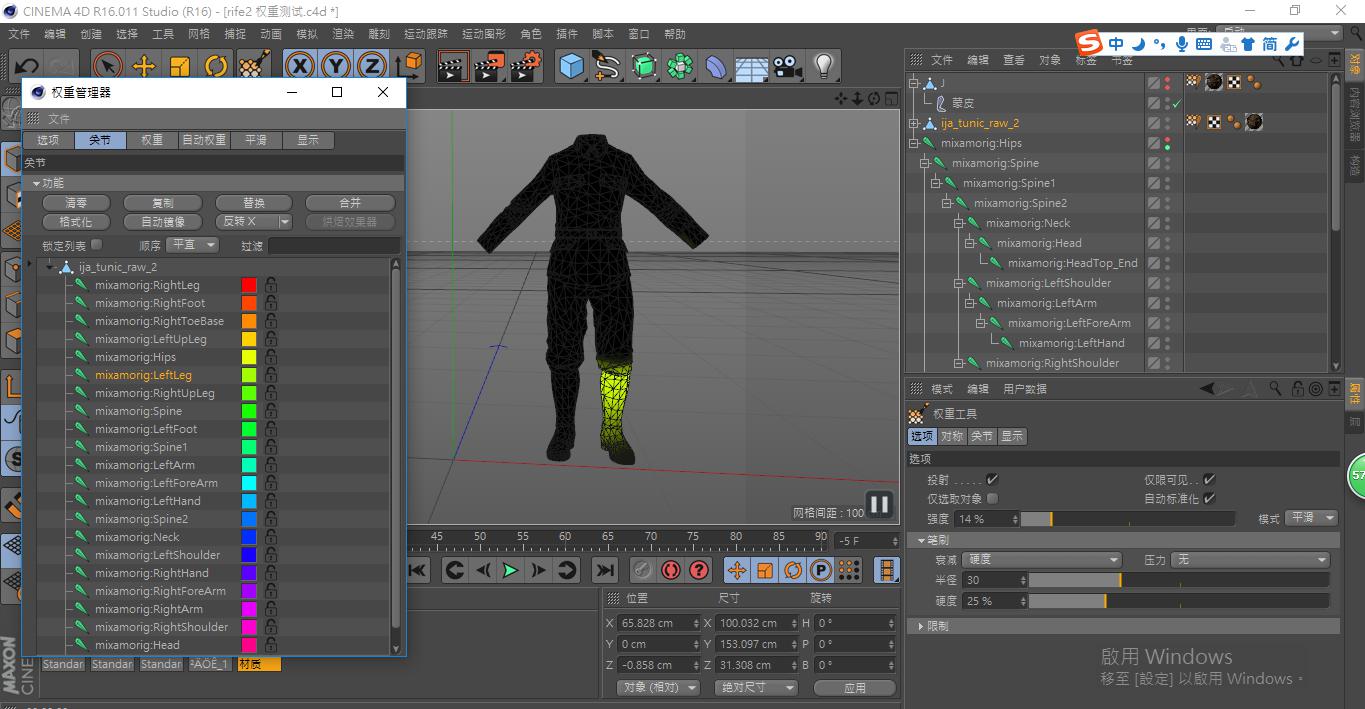1365x709 pixels.
Task: Toggle the X axis lock icon
Action: tap(299, 67)
